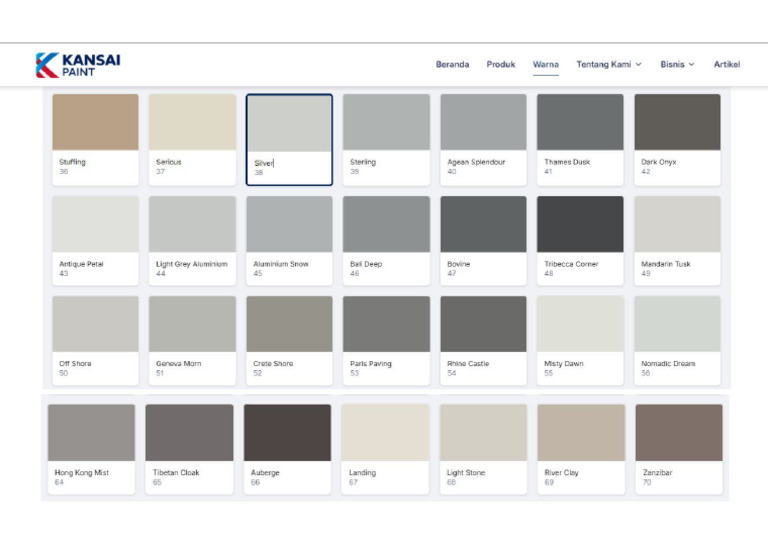
Task: Pick the selected Silver 38 swatch
Action: [x=289, y=140]
